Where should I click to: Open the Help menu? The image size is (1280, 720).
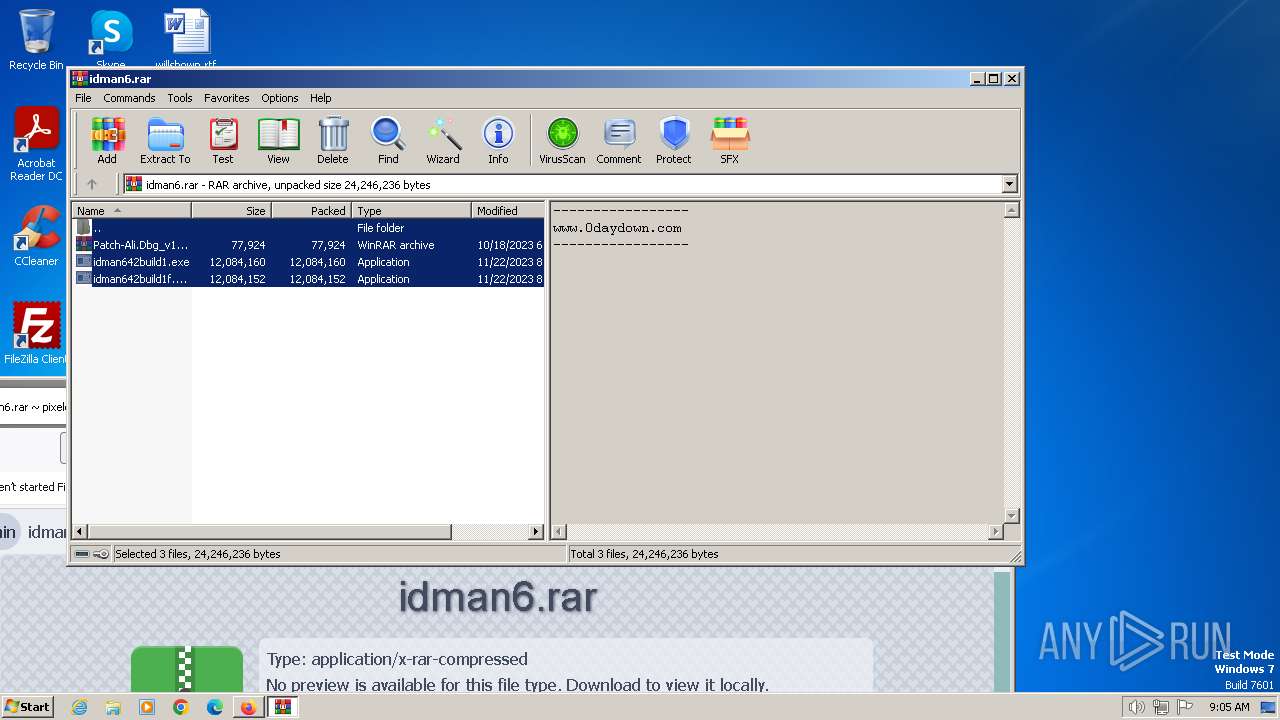(320, 98)
